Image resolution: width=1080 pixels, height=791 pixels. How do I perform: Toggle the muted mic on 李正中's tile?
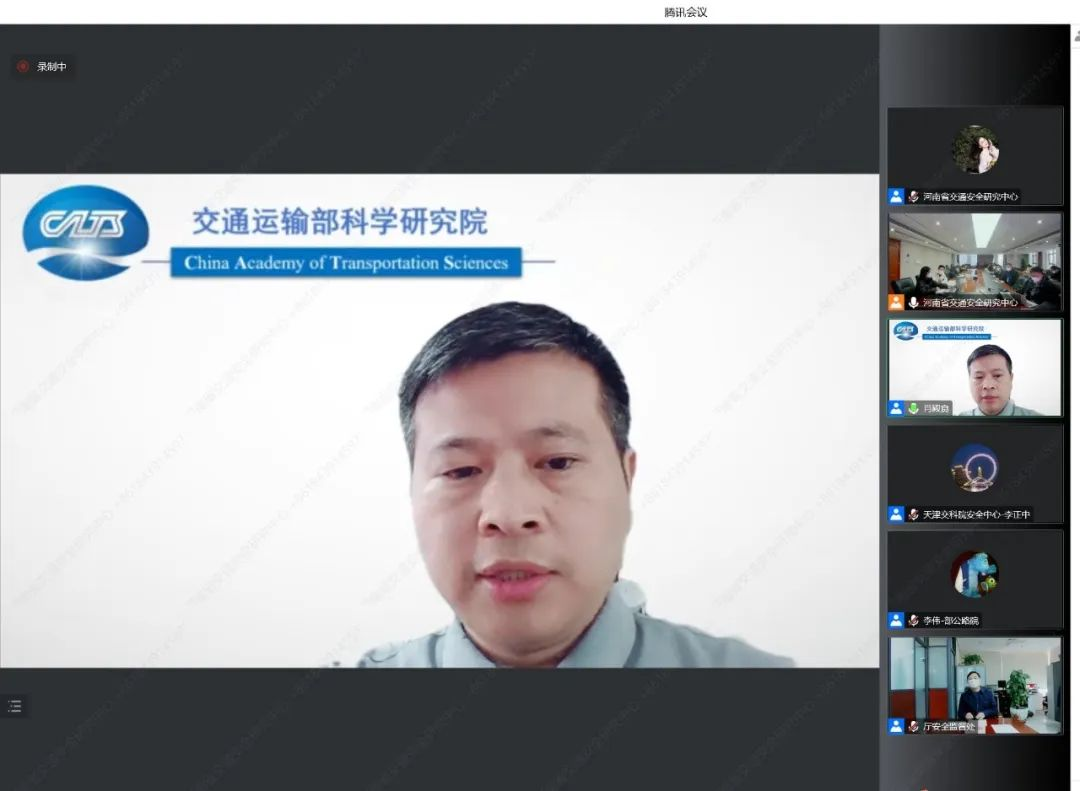(913, 514)
